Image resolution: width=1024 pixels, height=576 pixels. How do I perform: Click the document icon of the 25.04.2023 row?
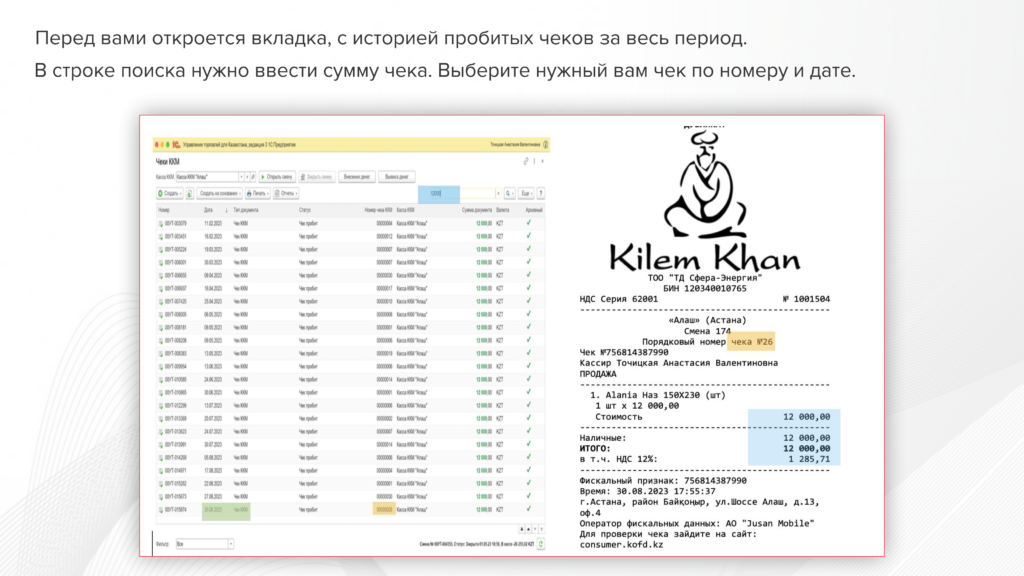[x=161, y=302]
